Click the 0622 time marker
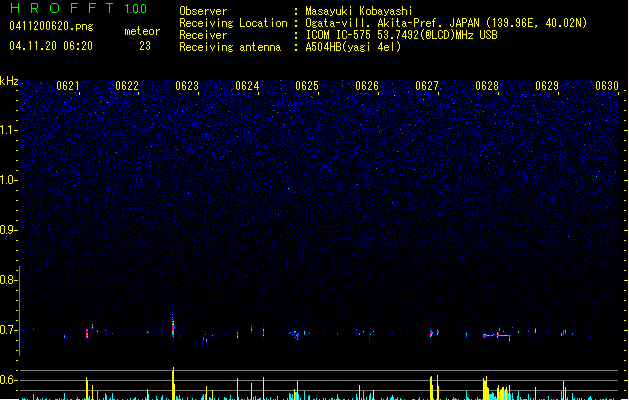The width and height of the screenshot is (629, 400). [x=127, y=86]
